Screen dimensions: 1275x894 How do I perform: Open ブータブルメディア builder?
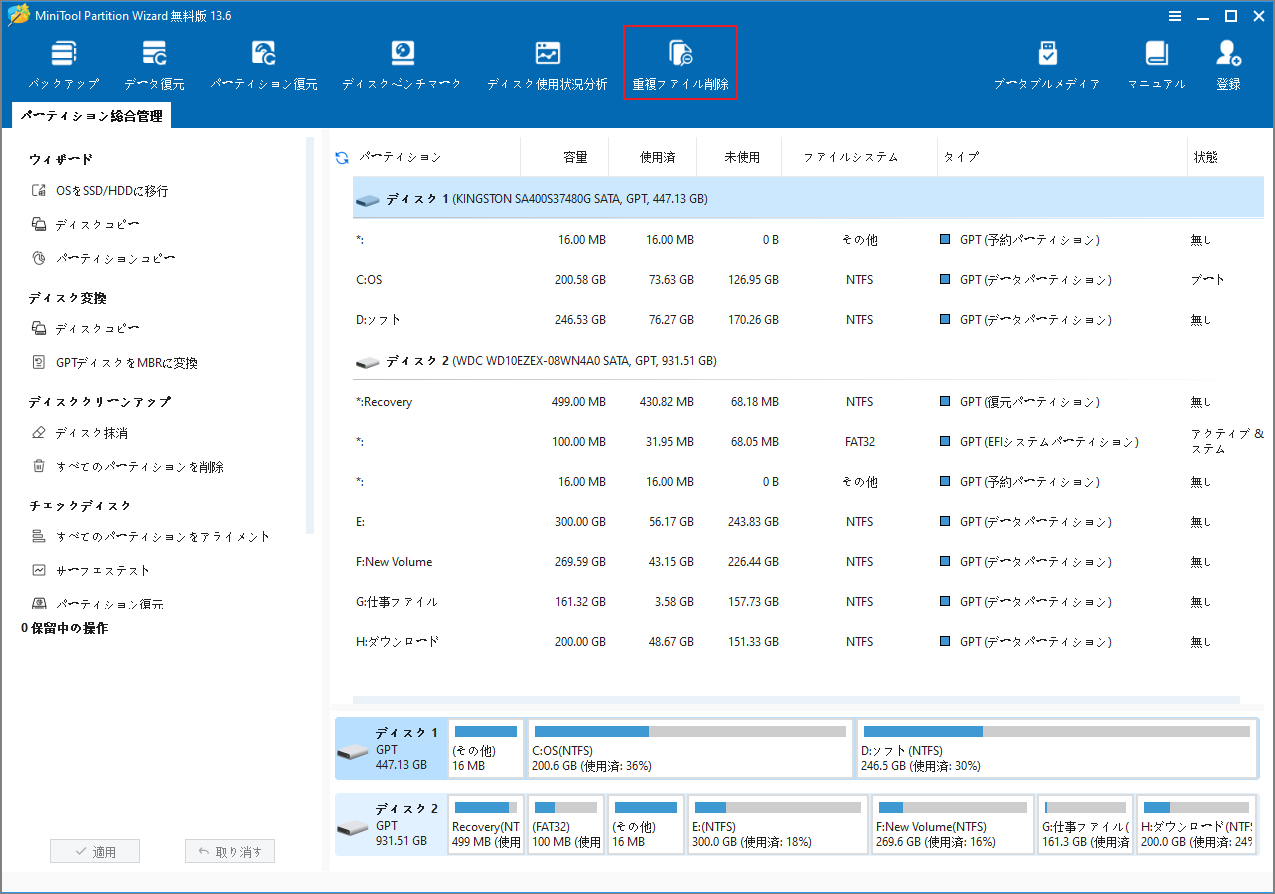(x=1047, y=66)
